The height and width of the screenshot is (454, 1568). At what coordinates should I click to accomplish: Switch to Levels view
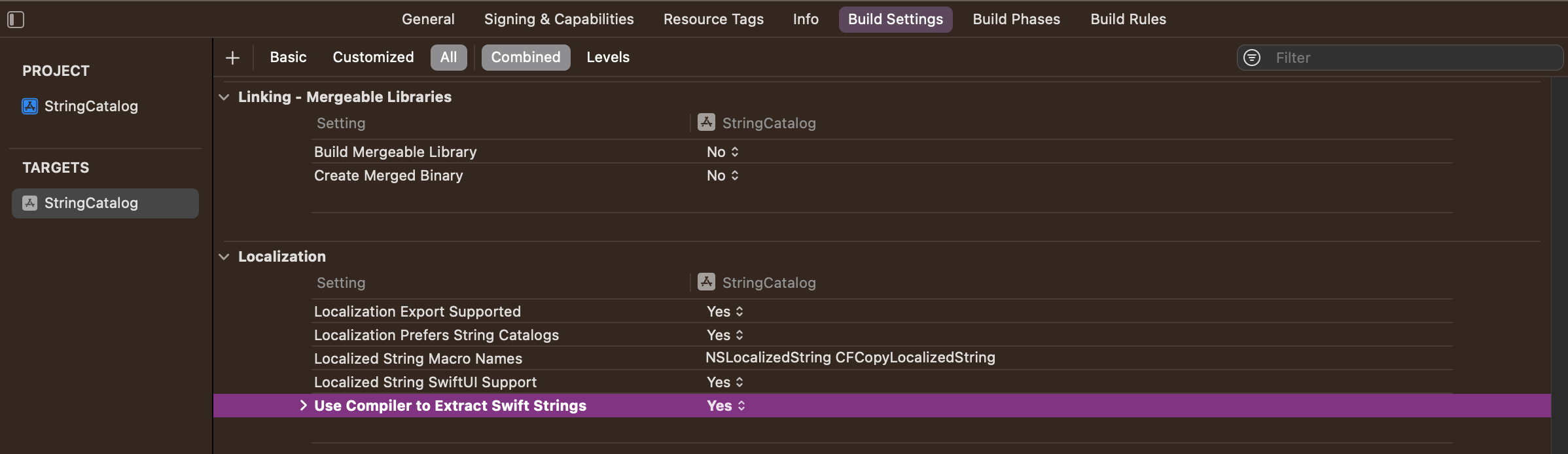(608, 58)
